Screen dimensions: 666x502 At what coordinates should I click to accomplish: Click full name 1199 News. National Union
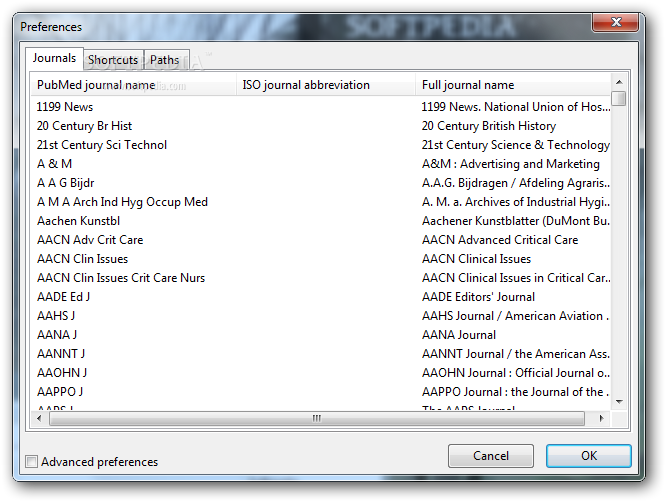tap(516, 107)
